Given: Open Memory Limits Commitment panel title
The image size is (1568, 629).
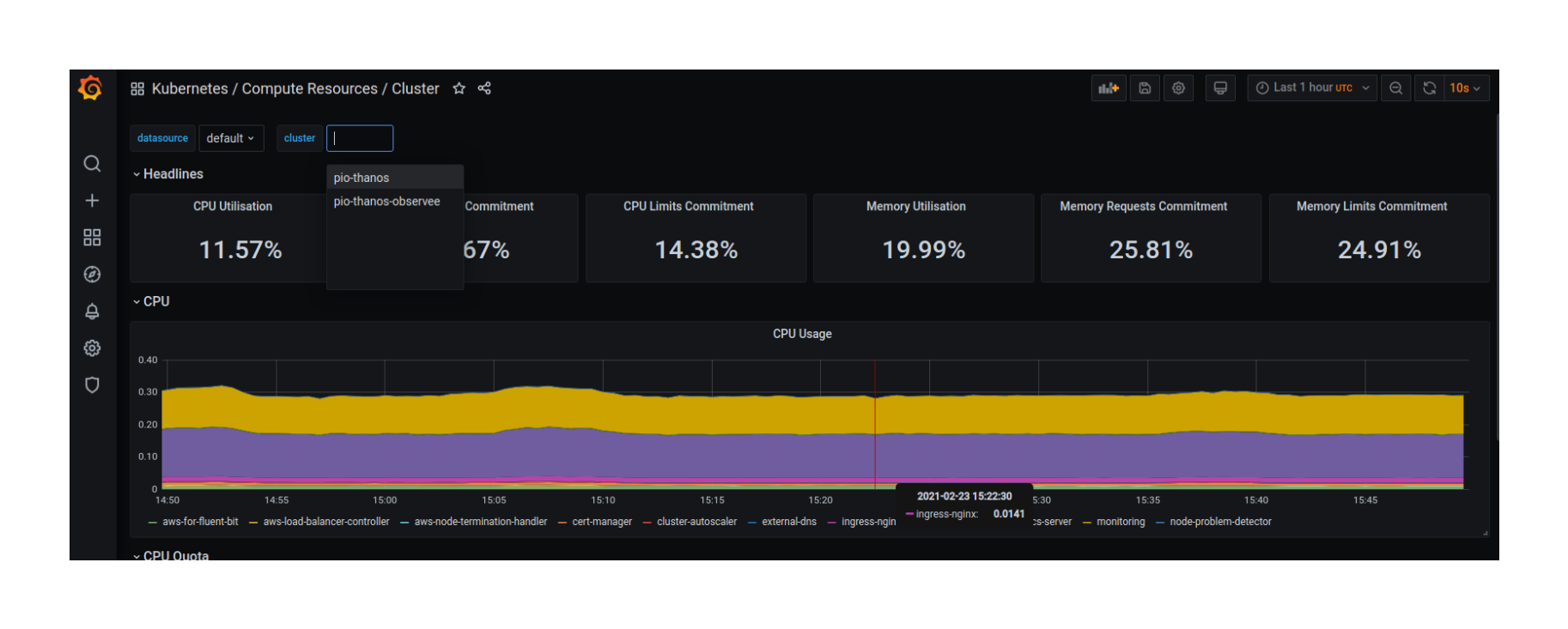Looking at the screenshot, I should [x=1372, y=206].
